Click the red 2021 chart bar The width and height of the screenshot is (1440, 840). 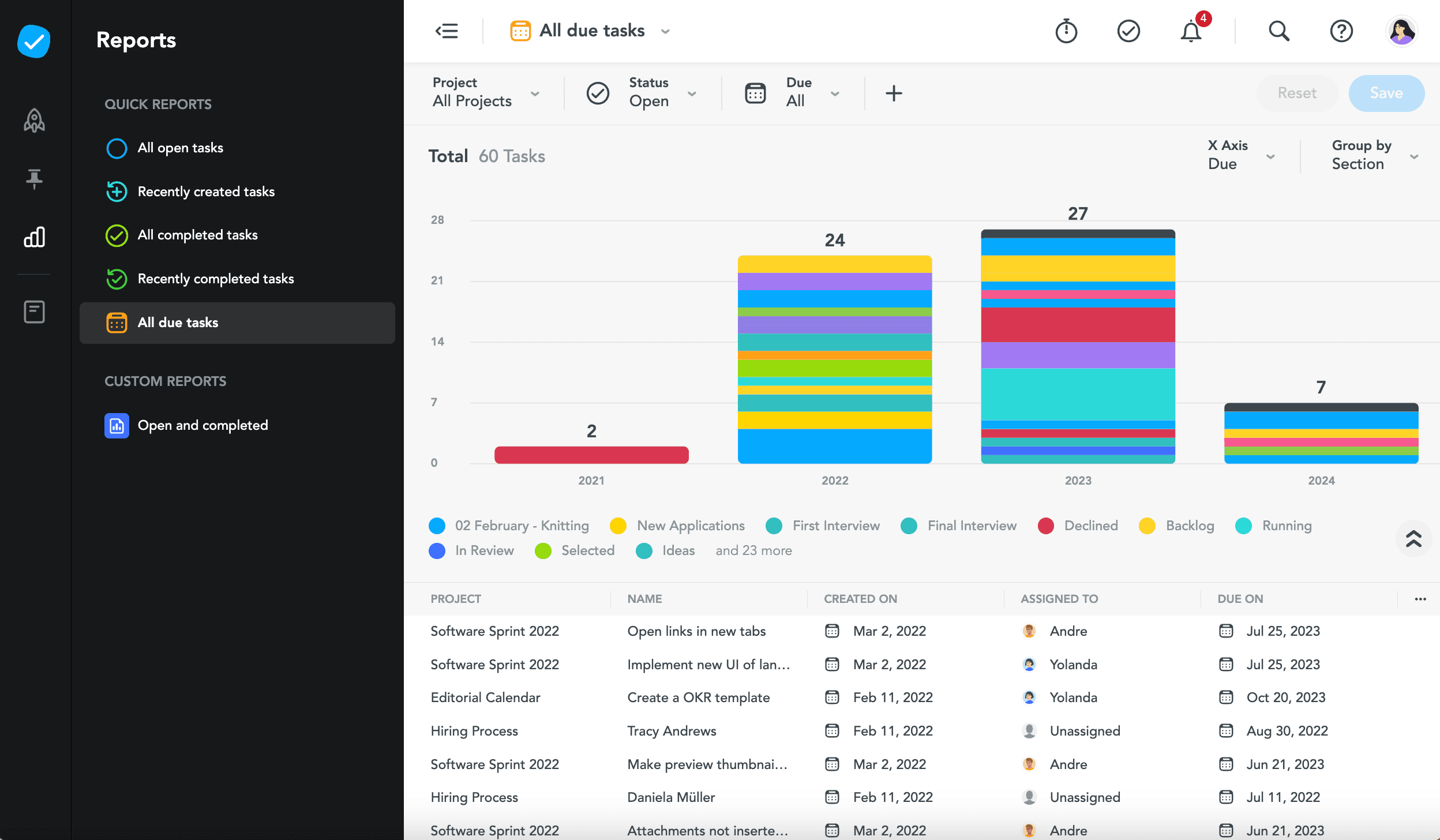[x=591, y=455]
